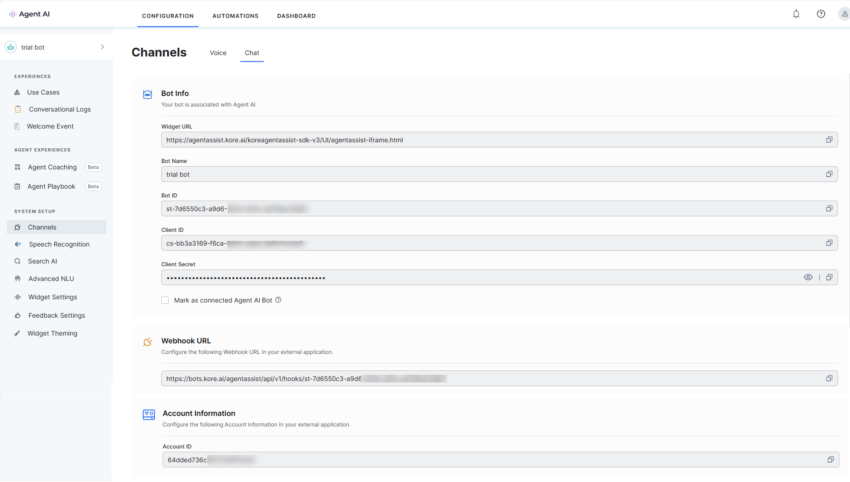Screen dimensions: 850x482
Task: Switch to the Voice tab
Action: (x=218, y=53)
